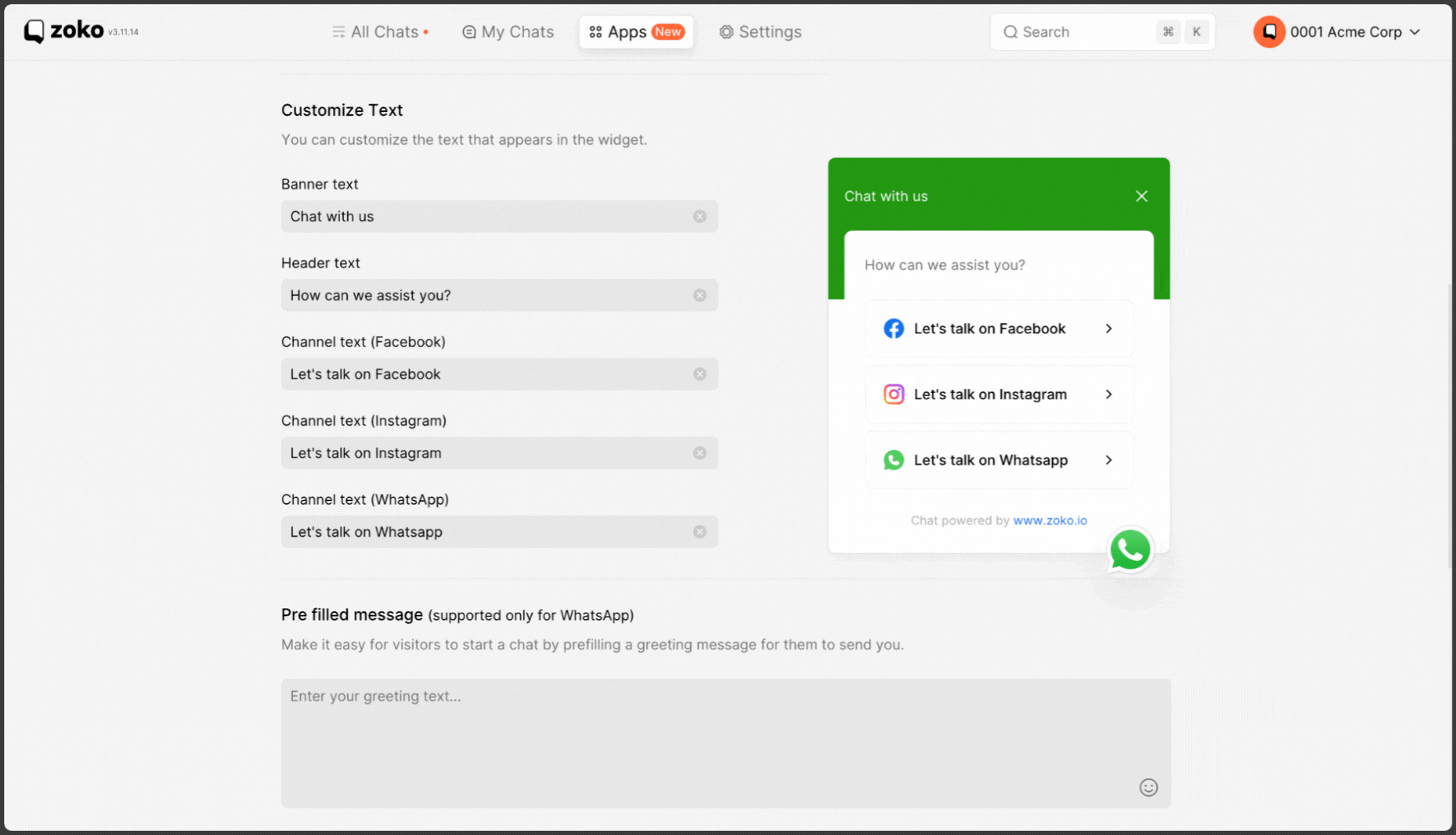Open the 0001 Acme Corp account dropdown
This screenshot has height=835, width=1456.
click(1337, 32)
